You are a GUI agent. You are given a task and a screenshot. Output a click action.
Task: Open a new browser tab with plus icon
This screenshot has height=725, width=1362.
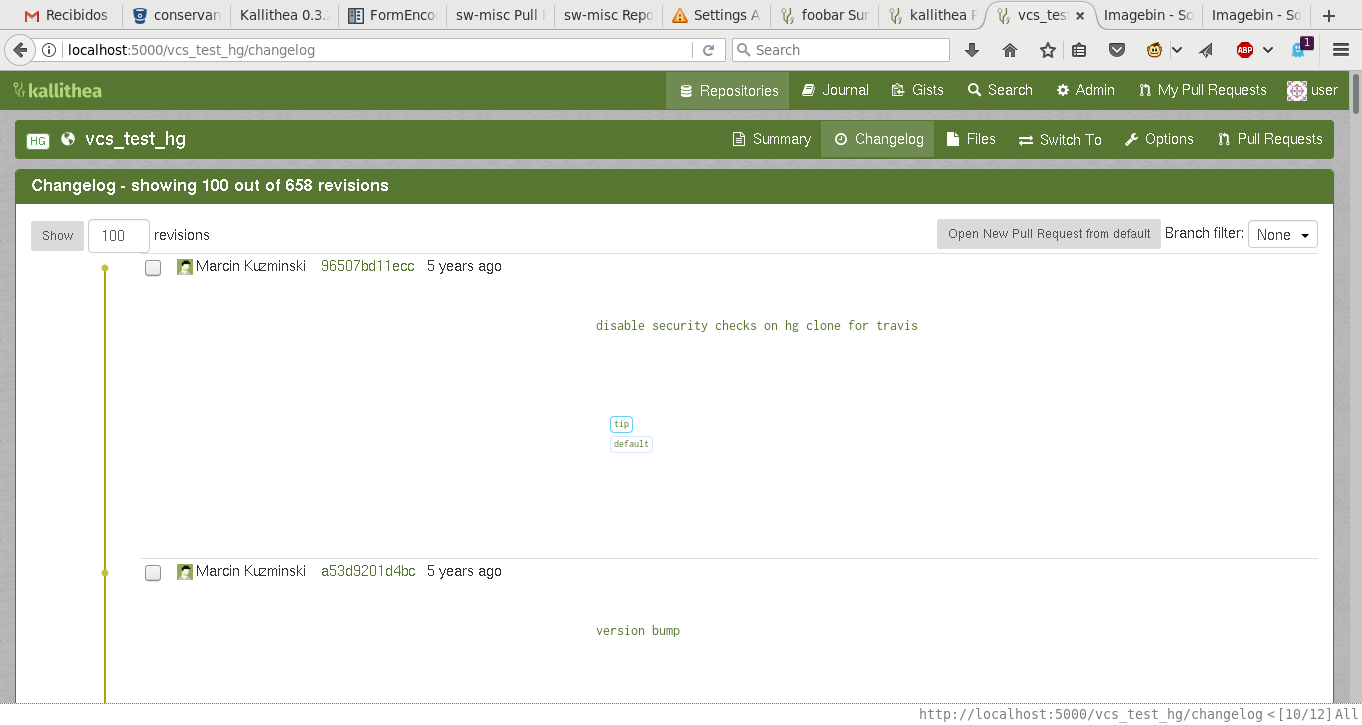click(1328, 16)
